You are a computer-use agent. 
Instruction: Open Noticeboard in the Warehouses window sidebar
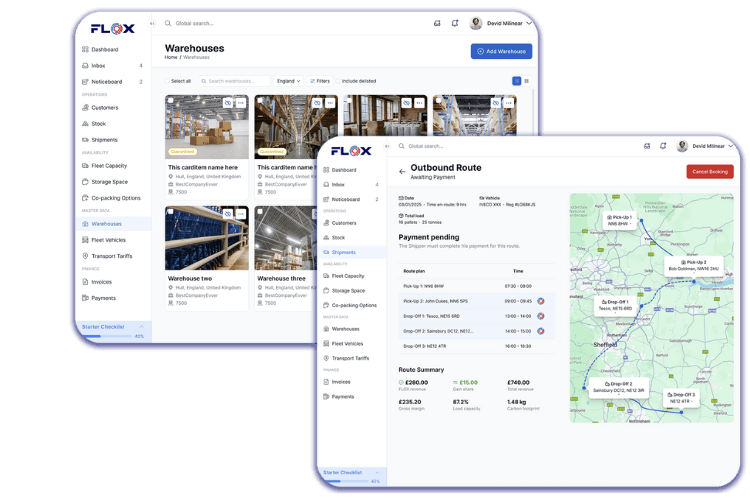tap(112, 82)
